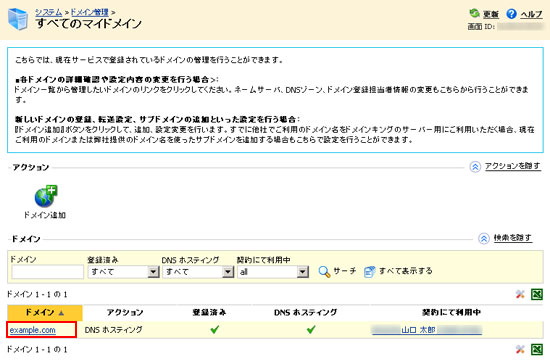
Task: Click the ヘルプ text link
Action: point(531,14)
